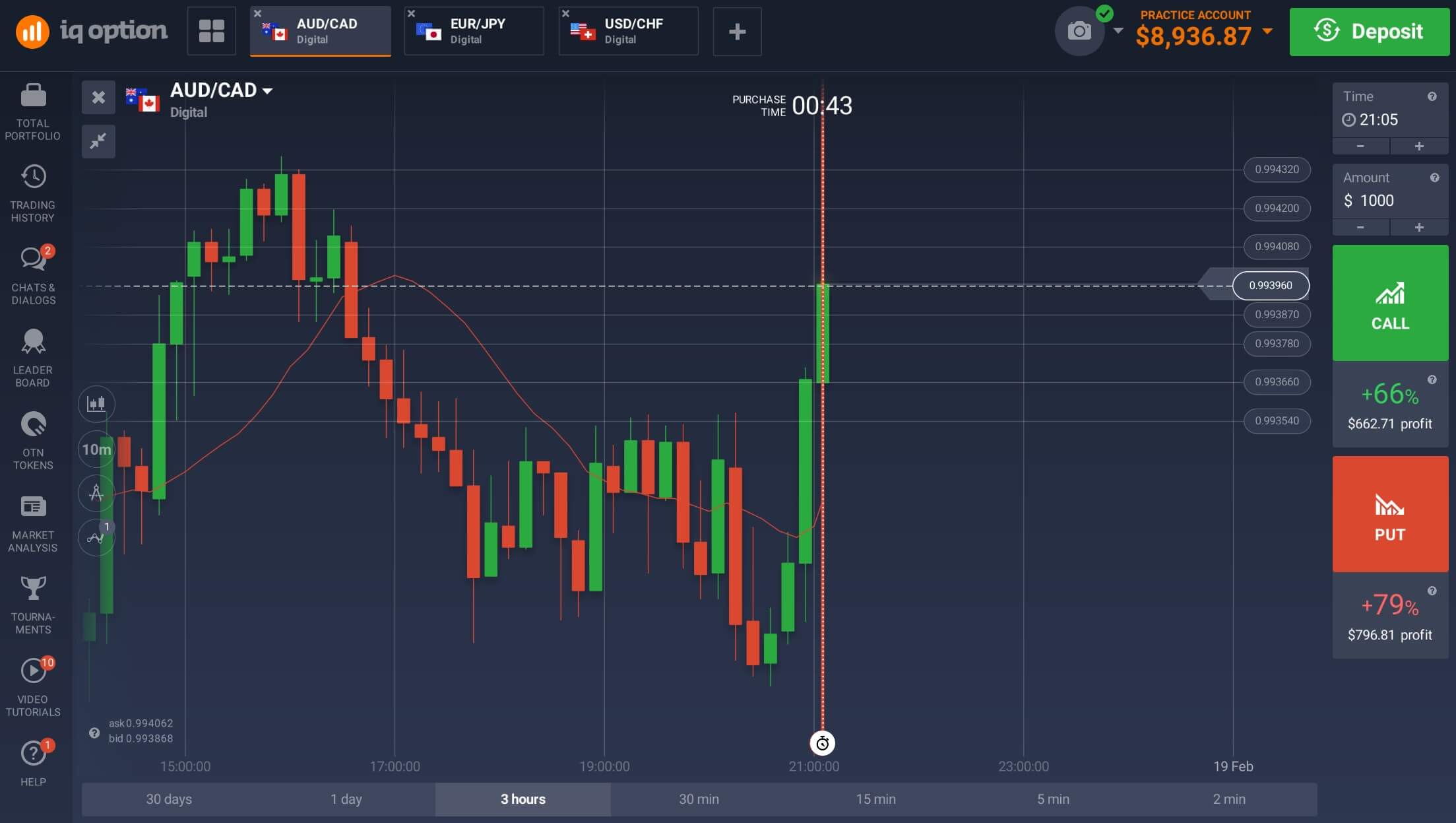Image resolution: width=1456 pixels, height=823 pixels.
Task: Open the multi-chart grid layout selector
Action: (x=212, y=31)
